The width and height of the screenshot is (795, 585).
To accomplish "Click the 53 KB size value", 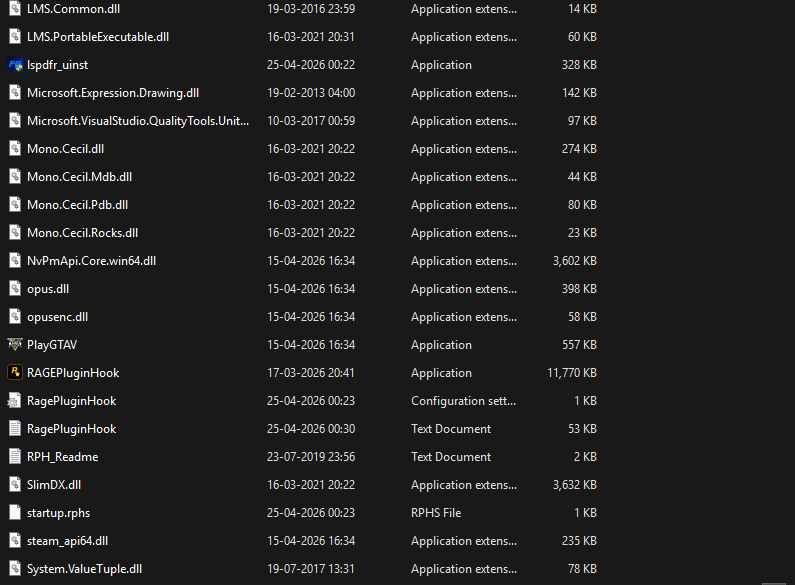I will tap(582, 429).
